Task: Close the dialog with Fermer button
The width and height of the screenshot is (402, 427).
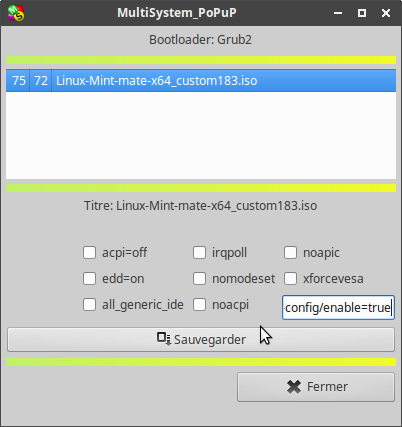Action: [x=316, y=387]
